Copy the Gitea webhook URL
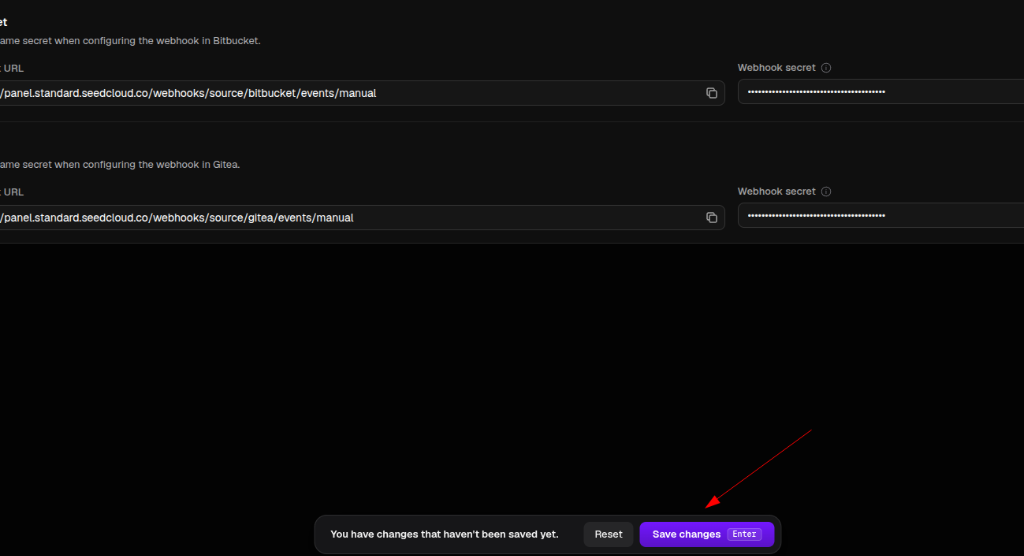This screenshot has width=1024, height=556. (711, 218)
